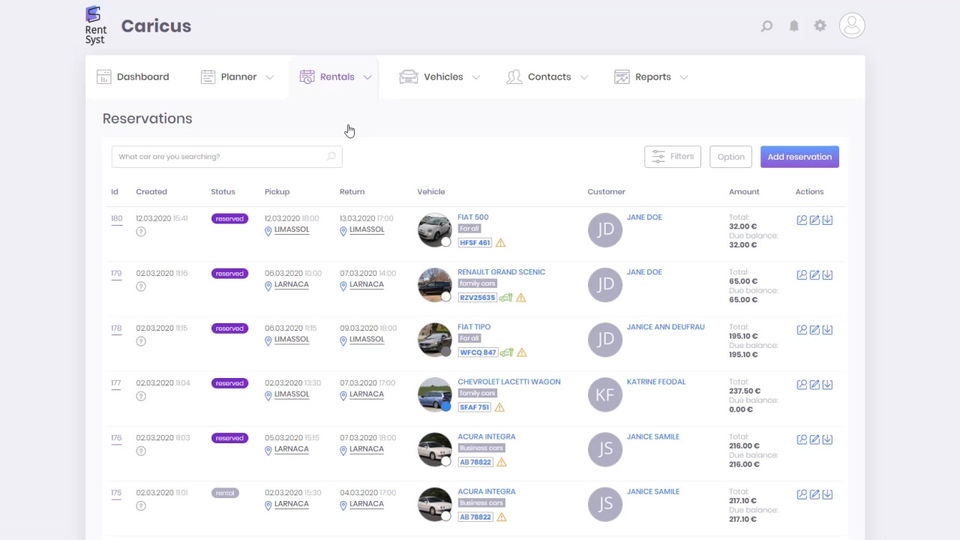The height and width of the screenshot is (540, 960).
Task: Select the Rentals tab
Action: click(336, 77)
